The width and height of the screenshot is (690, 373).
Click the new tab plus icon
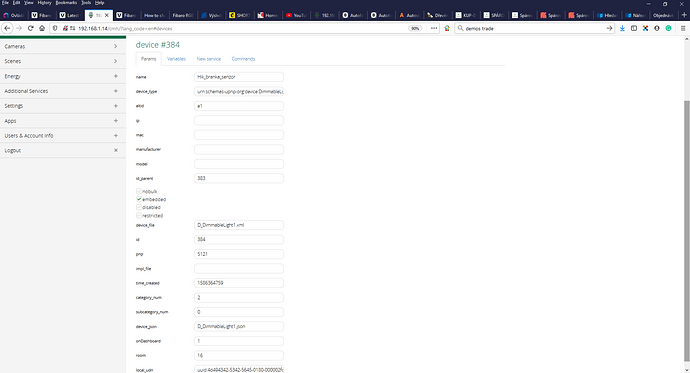click(x=684, y=15)
